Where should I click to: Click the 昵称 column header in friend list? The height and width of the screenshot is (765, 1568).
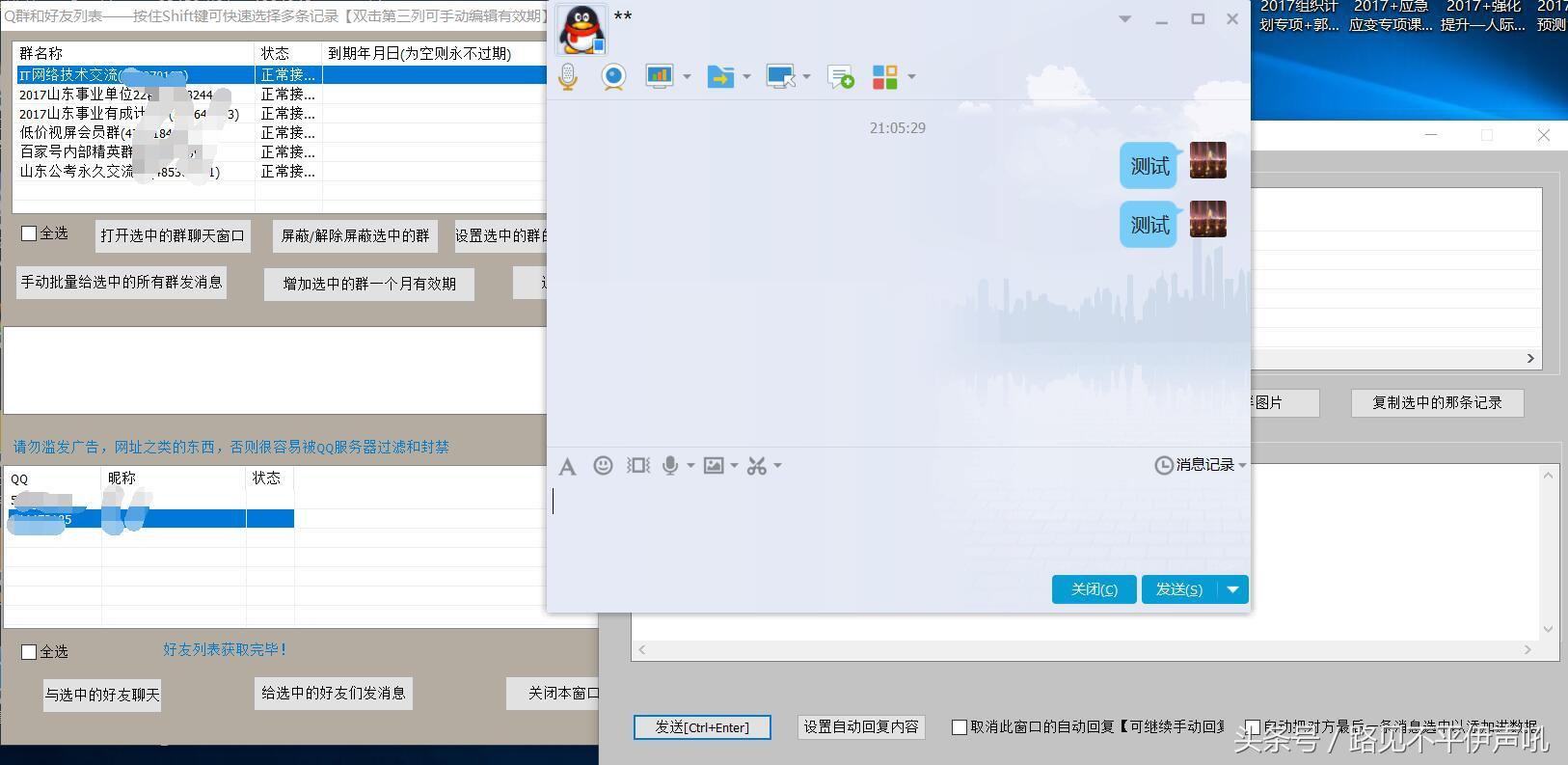pyautogui.click(x=174, y=478)
